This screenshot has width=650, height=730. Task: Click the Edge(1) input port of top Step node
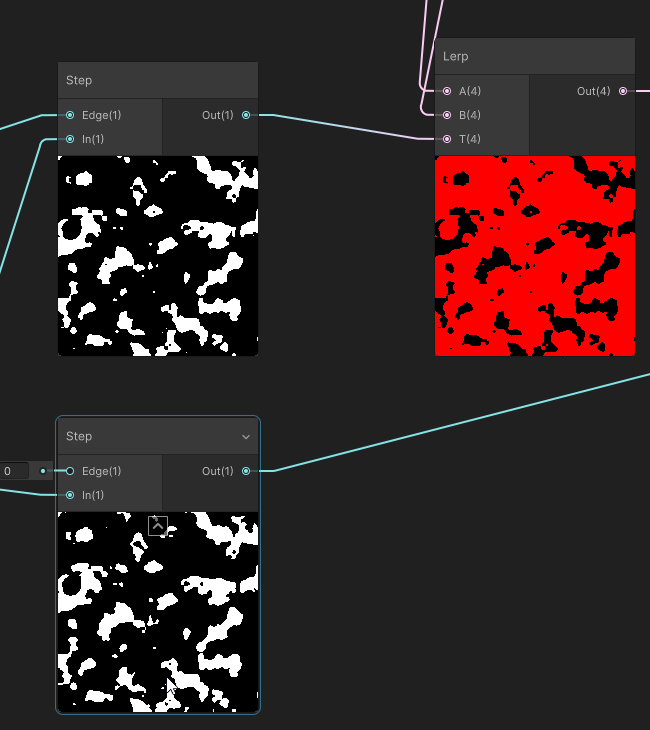(70, 115)
